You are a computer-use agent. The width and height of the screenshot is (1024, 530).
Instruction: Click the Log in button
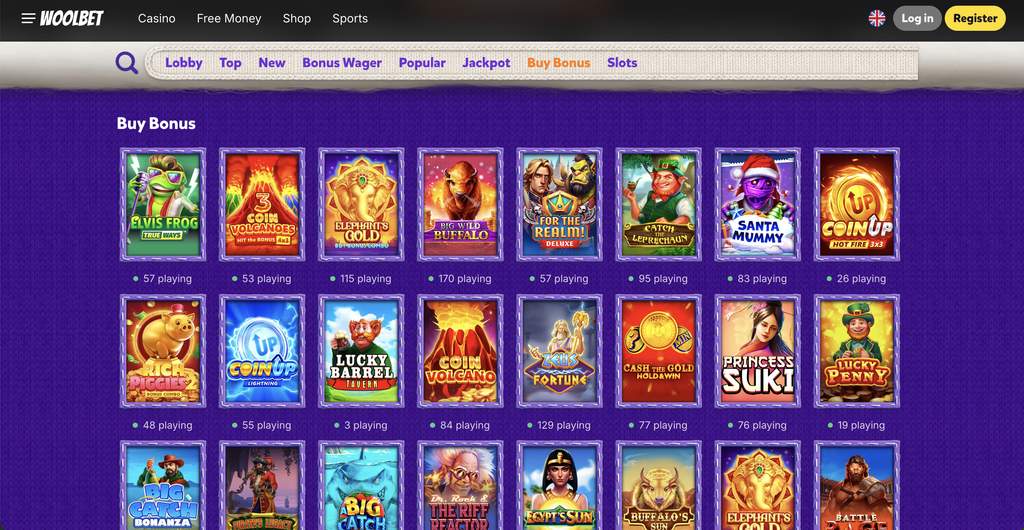917,18
